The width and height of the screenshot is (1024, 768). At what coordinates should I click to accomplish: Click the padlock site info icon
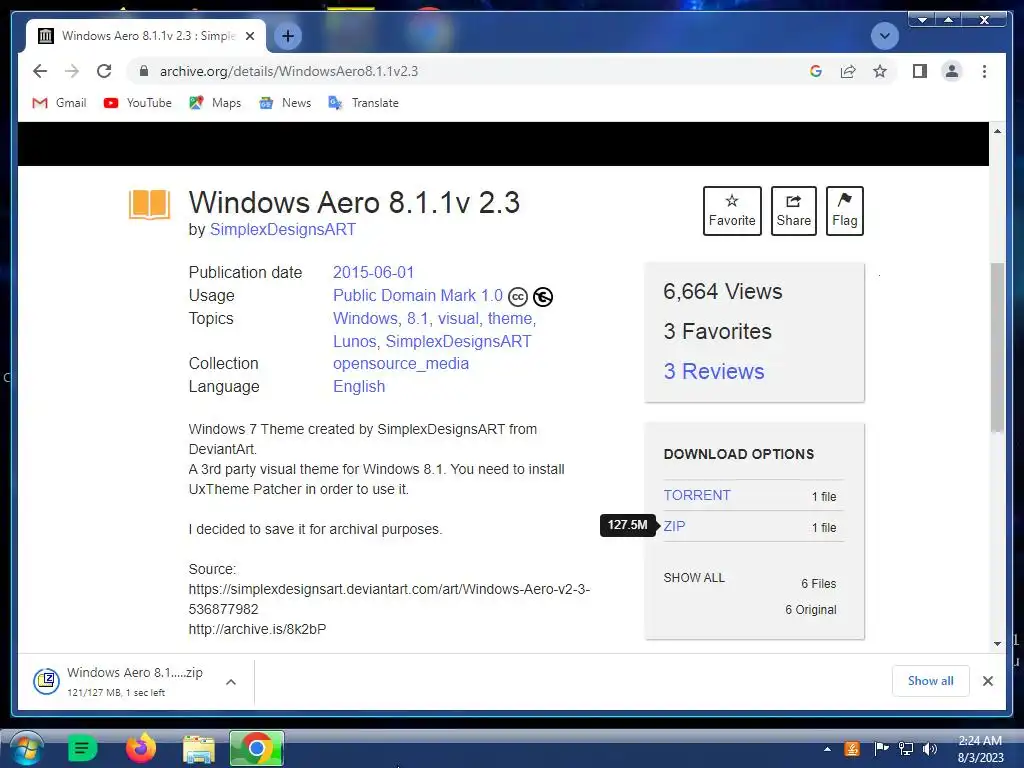coord(144,71)
